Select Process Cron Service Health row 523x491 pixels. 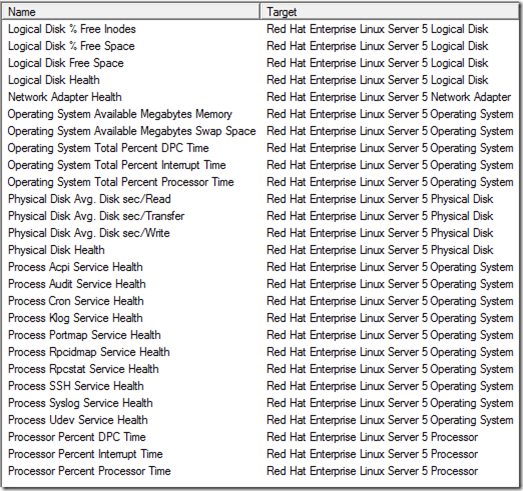click(x=260, y=301)
